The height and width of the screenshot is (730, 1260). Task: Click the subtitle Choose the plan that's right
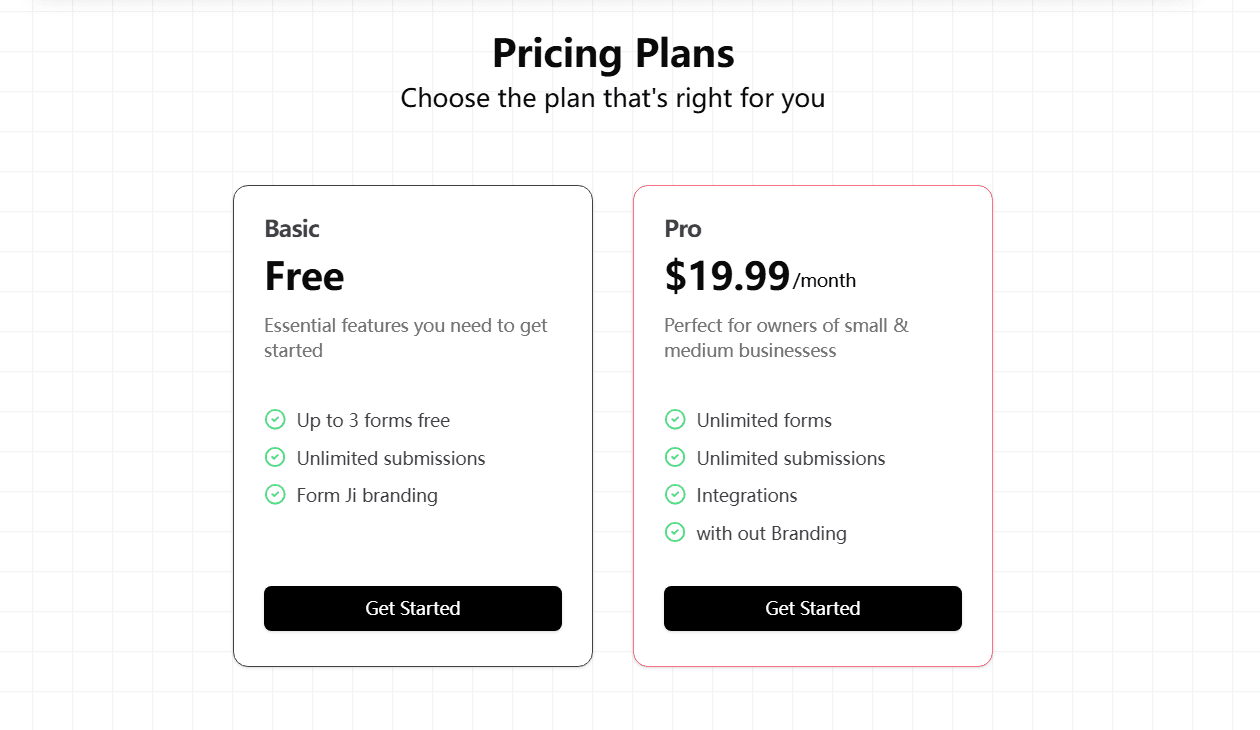[612, 98]
